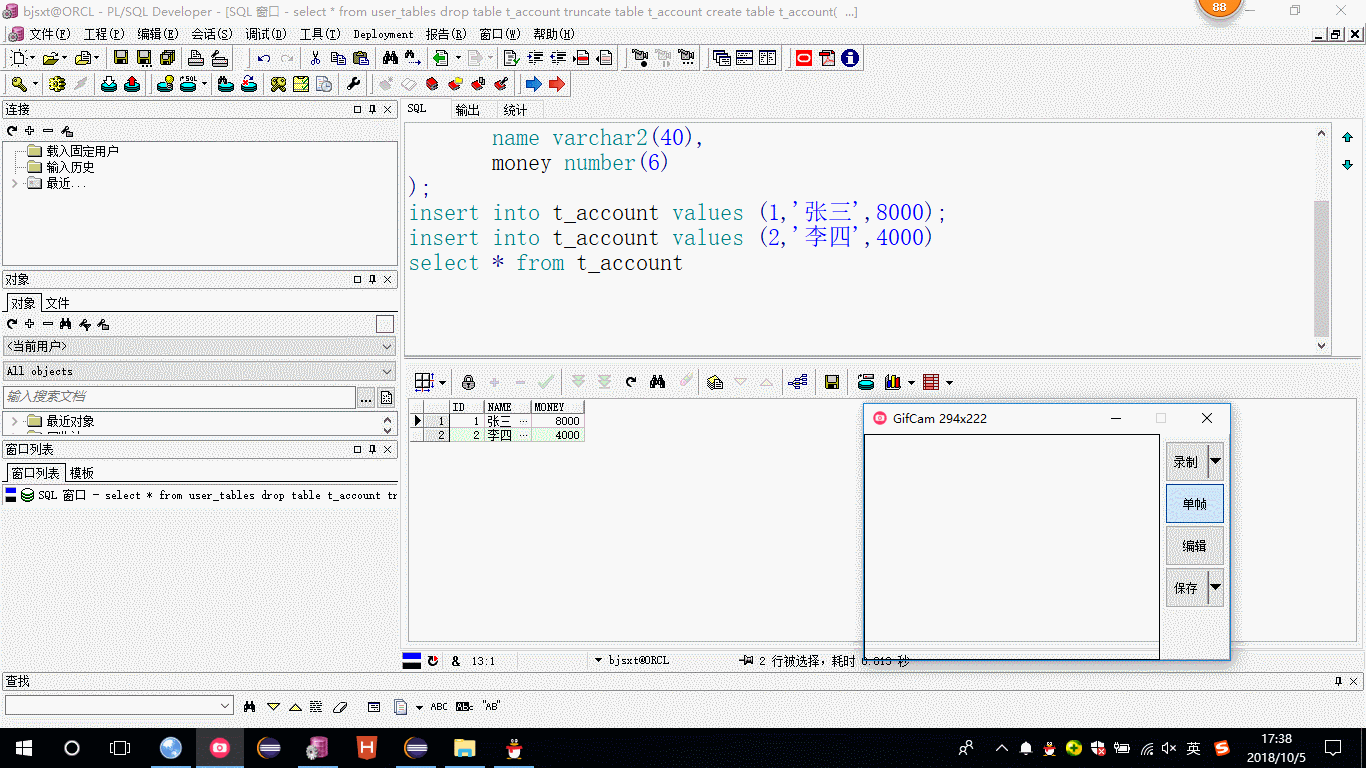The height and width of the screenshot is (768, 1366).
Task: Click the Oracle red logo icon
Action: coord(804,58)
